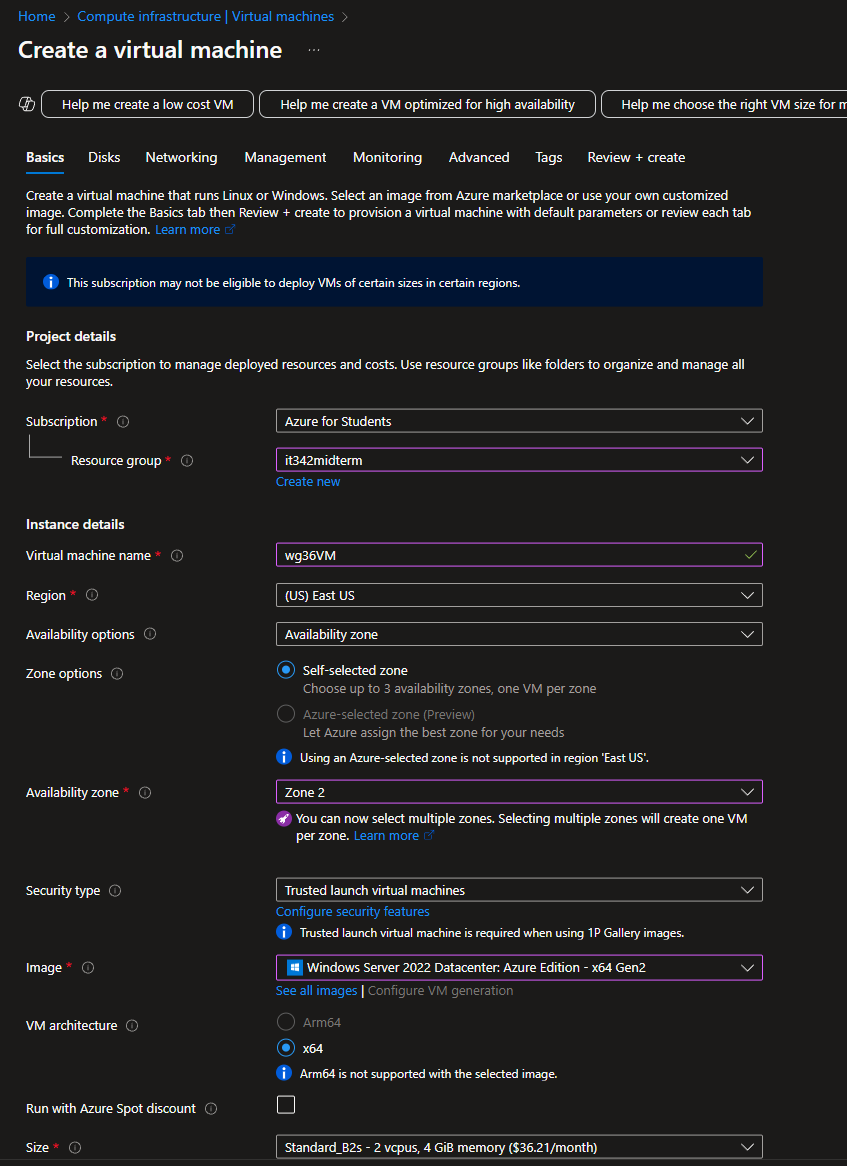This screenshot has height=1166, width=847.
Task: Select the Self-selected zone radio option
Action: (x=286, y=671)
